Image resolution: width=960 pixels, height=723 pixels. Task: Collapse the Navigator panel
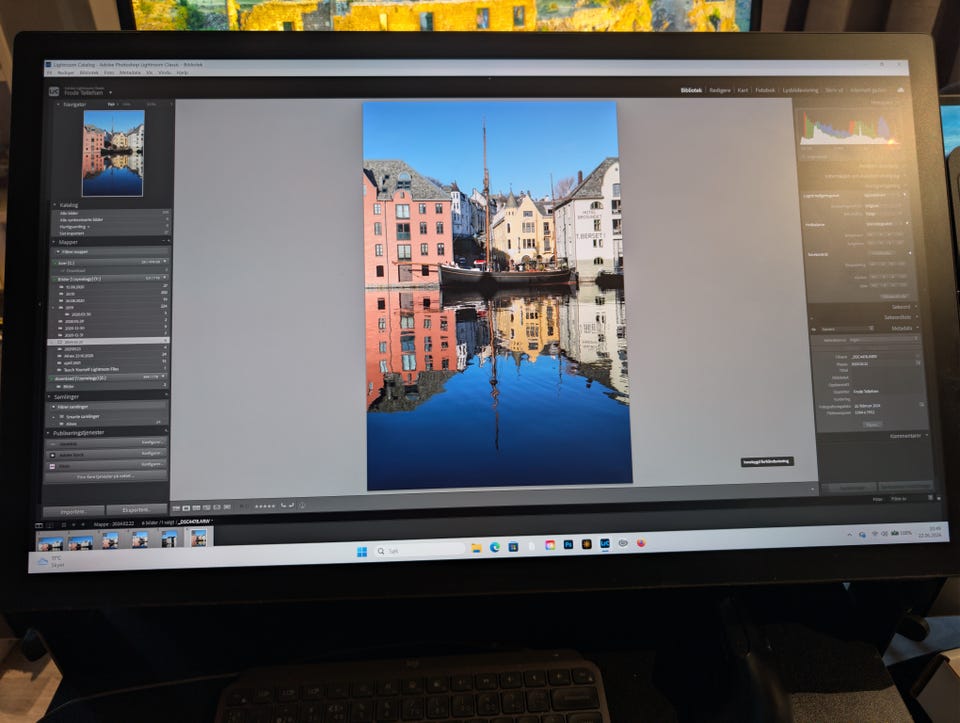58,105
